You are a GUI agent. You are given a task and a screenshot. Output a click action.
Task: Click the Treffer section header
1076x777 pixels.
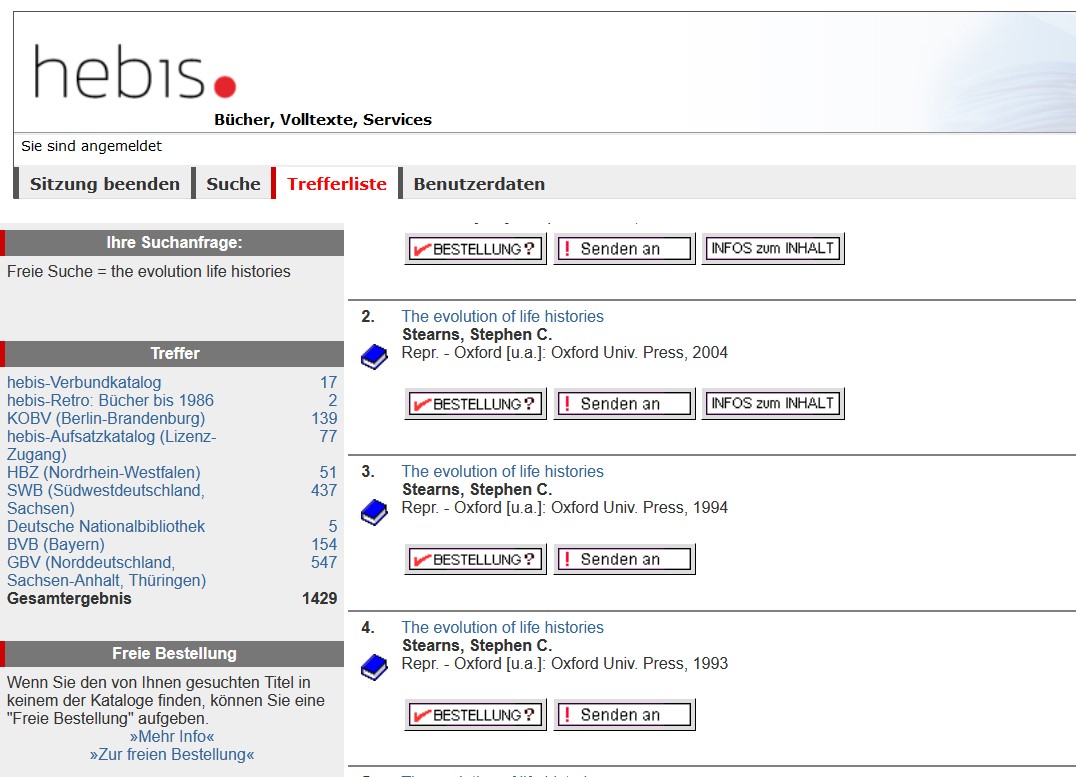[174, 353]
